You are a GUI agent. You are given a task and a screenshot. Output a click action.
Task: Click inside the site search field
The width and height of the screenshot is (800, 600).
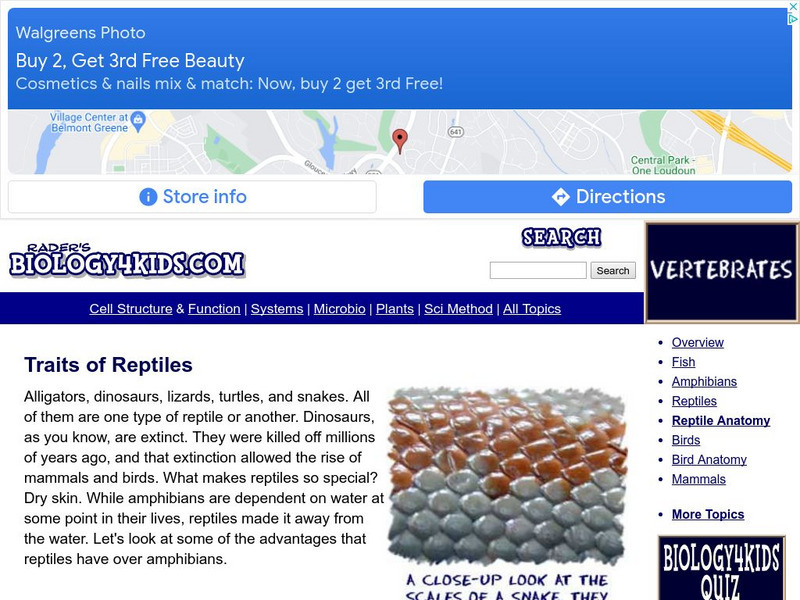(538, 270)
